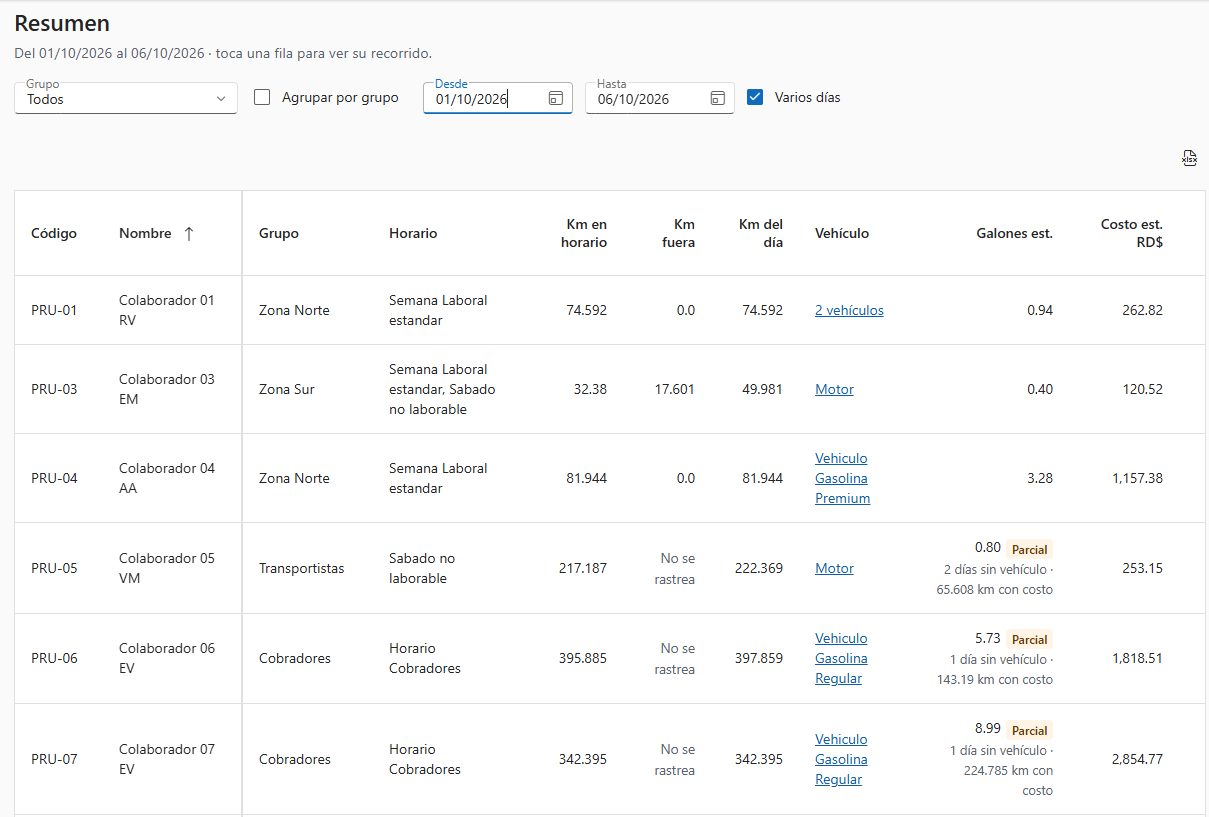Sort by Nombre using the arrow

point(188,233)
